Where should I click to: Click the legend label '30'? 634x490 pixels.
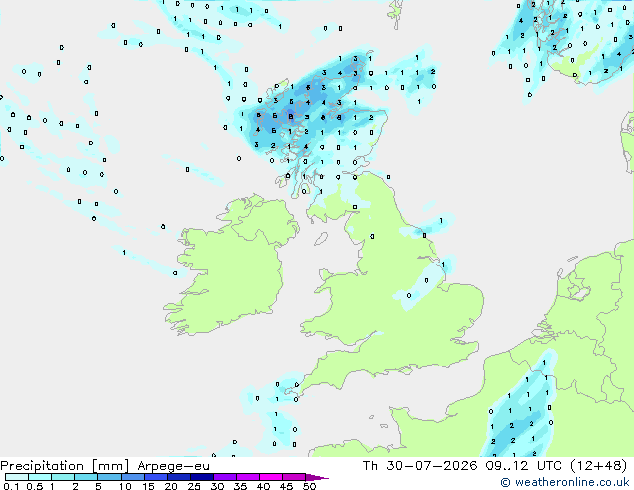pos(217,486)
